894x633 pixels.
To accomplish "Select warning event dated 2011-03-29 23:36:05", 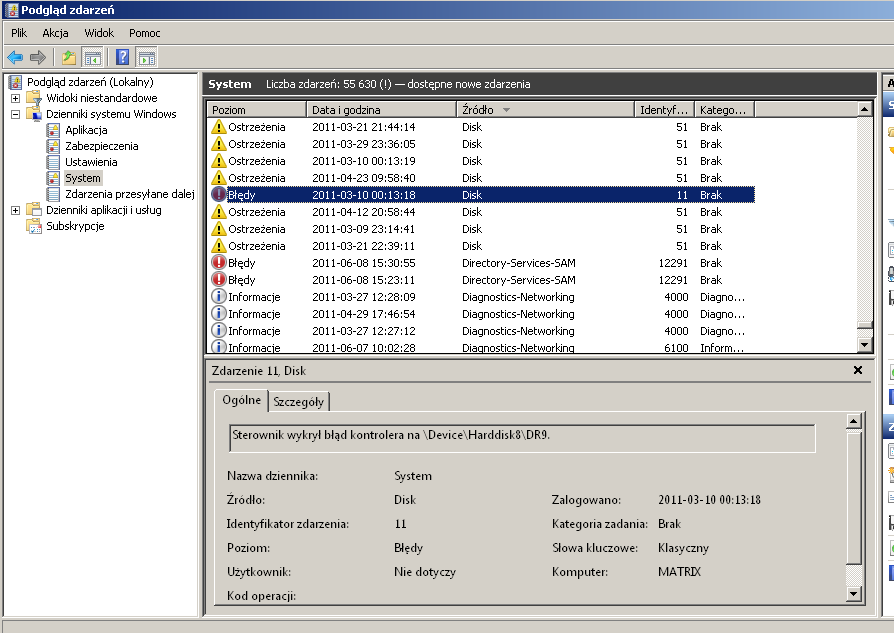I will tap(482, 144).
